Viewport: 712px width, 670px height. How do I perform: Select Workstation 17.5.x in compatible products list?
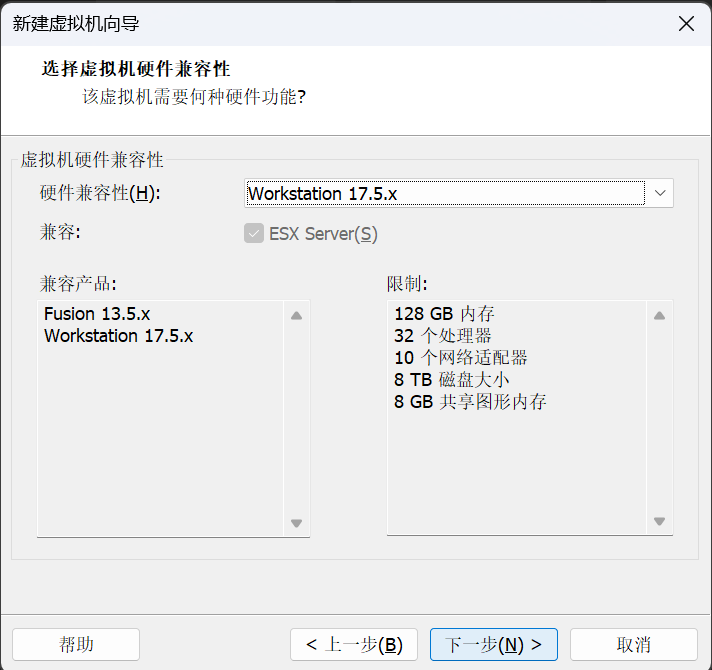[x=118, y=336]
